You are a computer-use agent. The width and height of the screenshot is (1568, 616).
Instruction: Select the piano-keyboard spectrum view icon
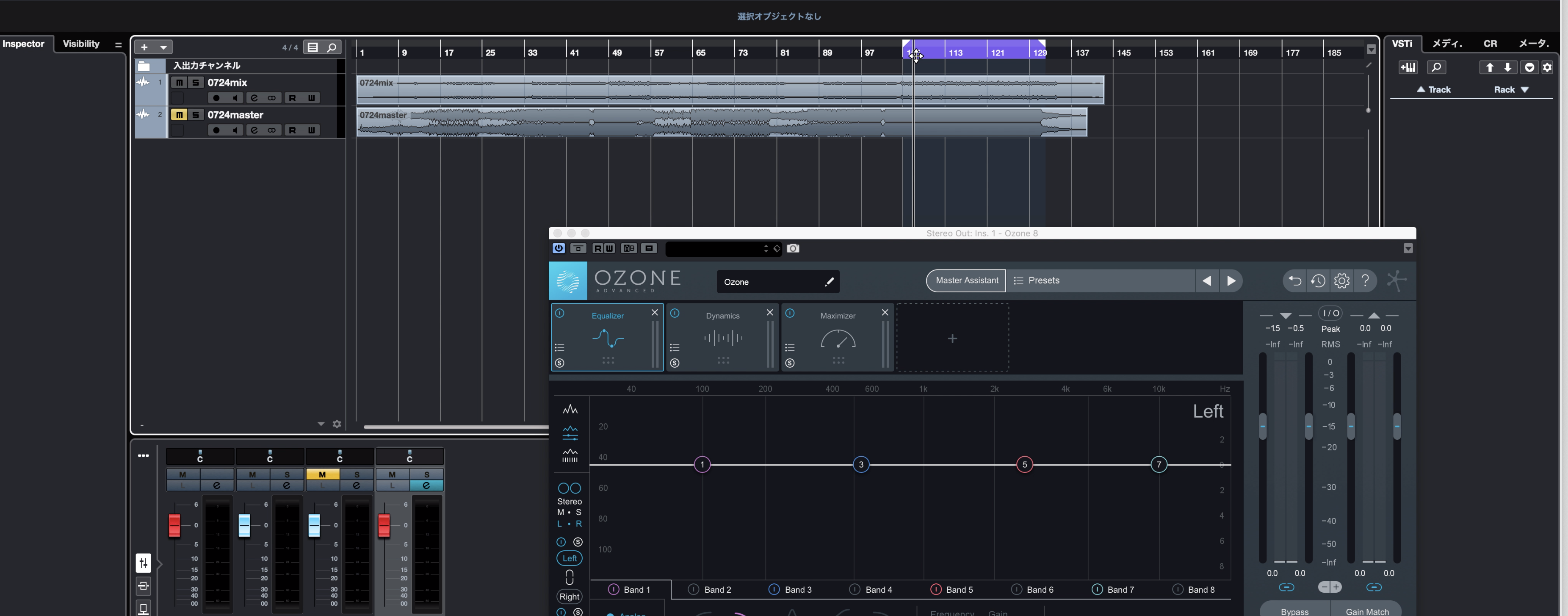coord(570,456)
